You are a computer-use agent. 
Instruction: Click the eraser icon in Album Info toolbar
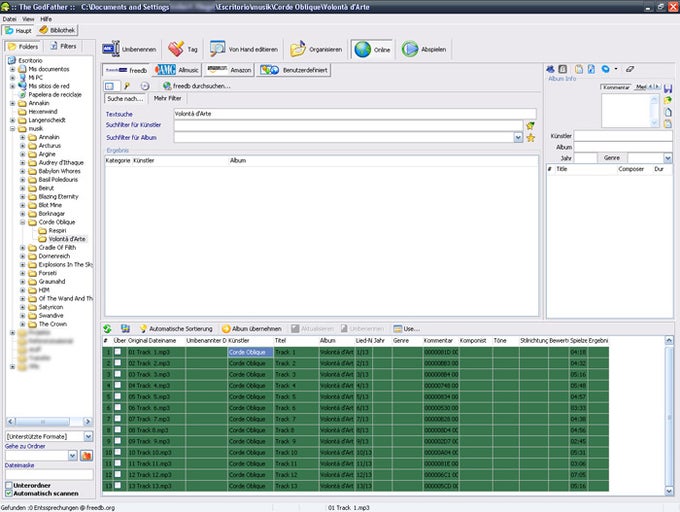[630, 69]
